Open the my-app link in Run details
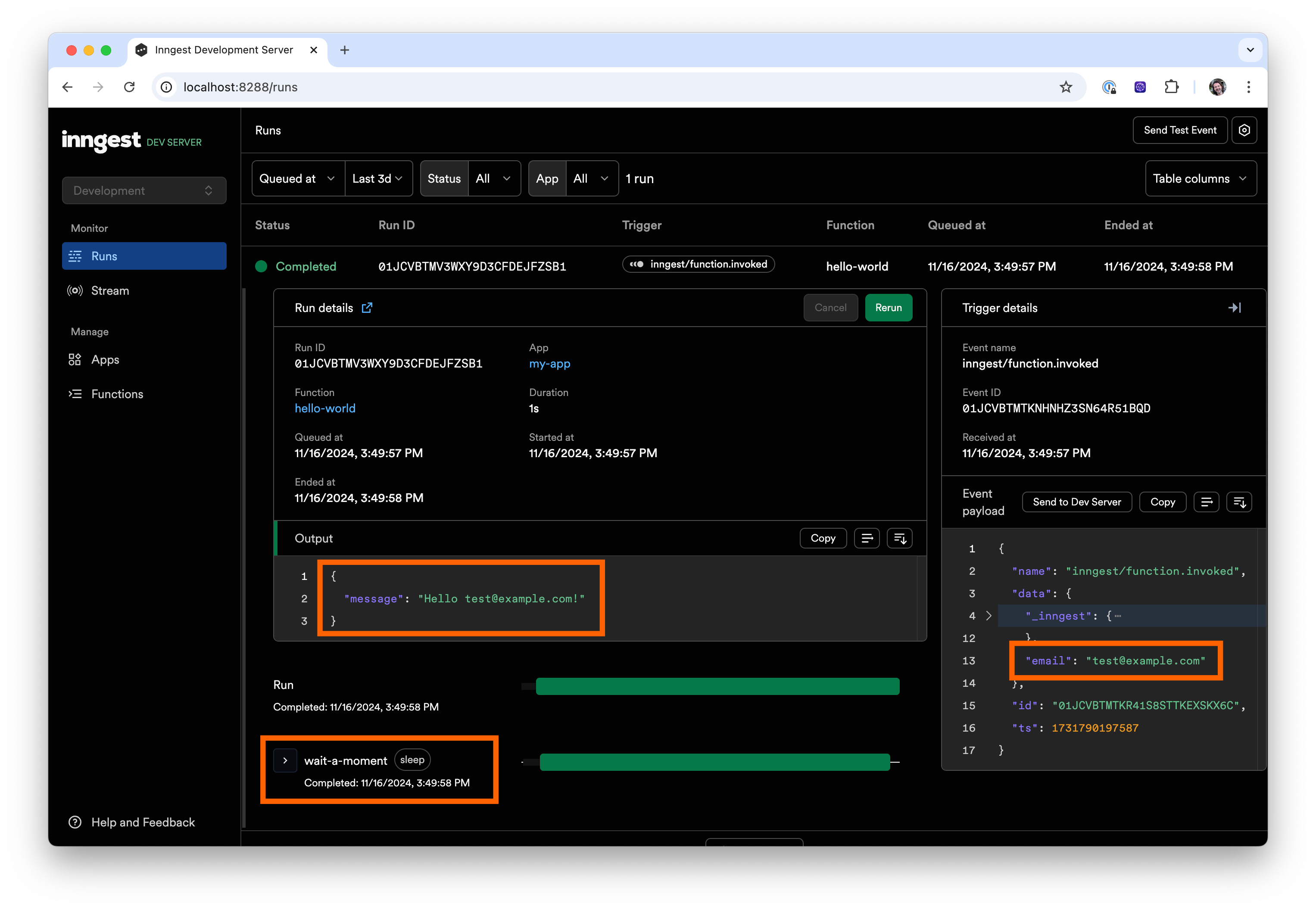The width and height of the screenshot is (1316, 910). tap(549, 364)
